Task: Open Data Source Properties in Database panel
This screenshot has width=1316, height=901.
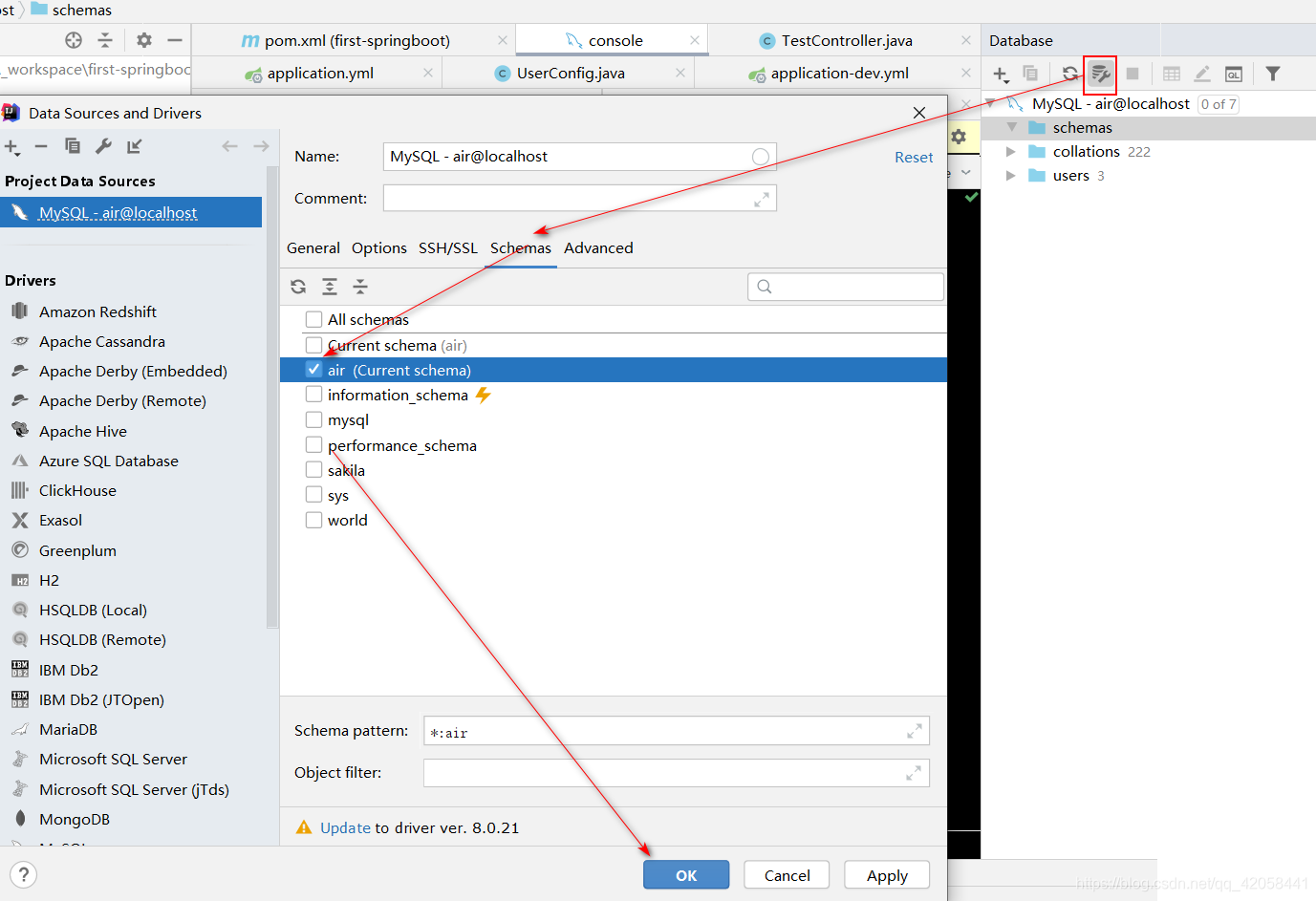Action: click(1100, 74)
